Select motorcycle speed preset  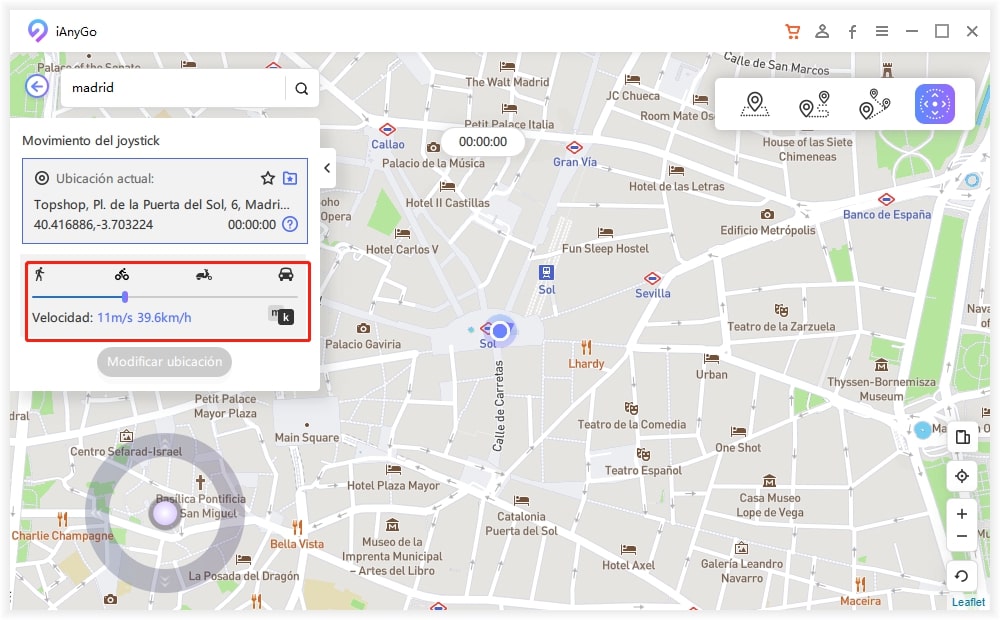[204, 274]
